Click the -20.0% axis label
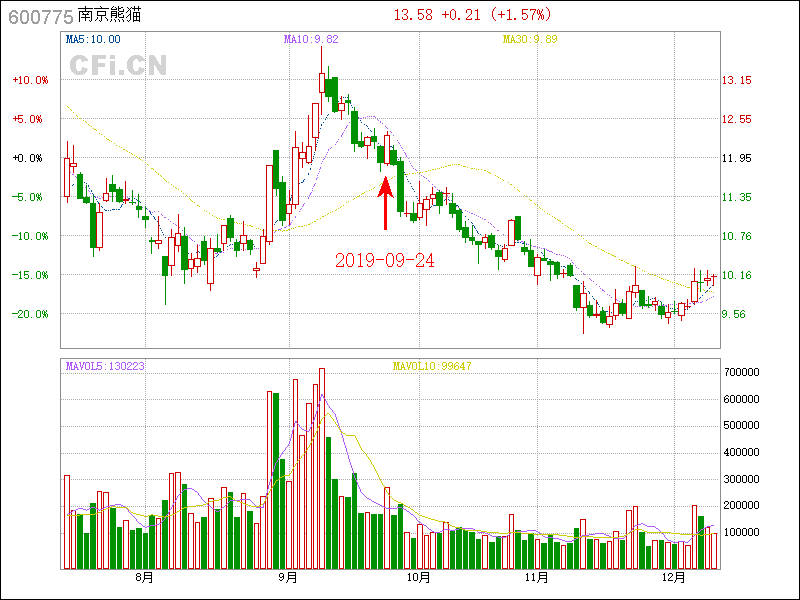 click(x=31, y=314)
